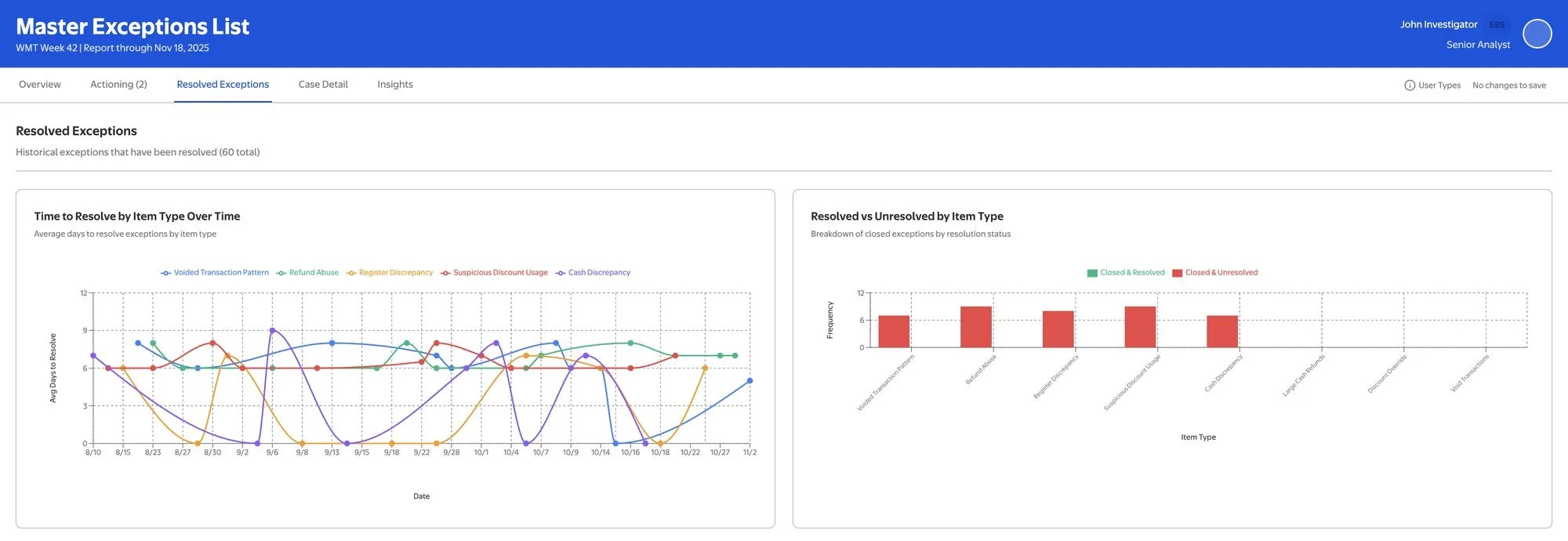Hide Register Discrepancy series in line legend
The image size is (1568, 541).
[390, 273]
